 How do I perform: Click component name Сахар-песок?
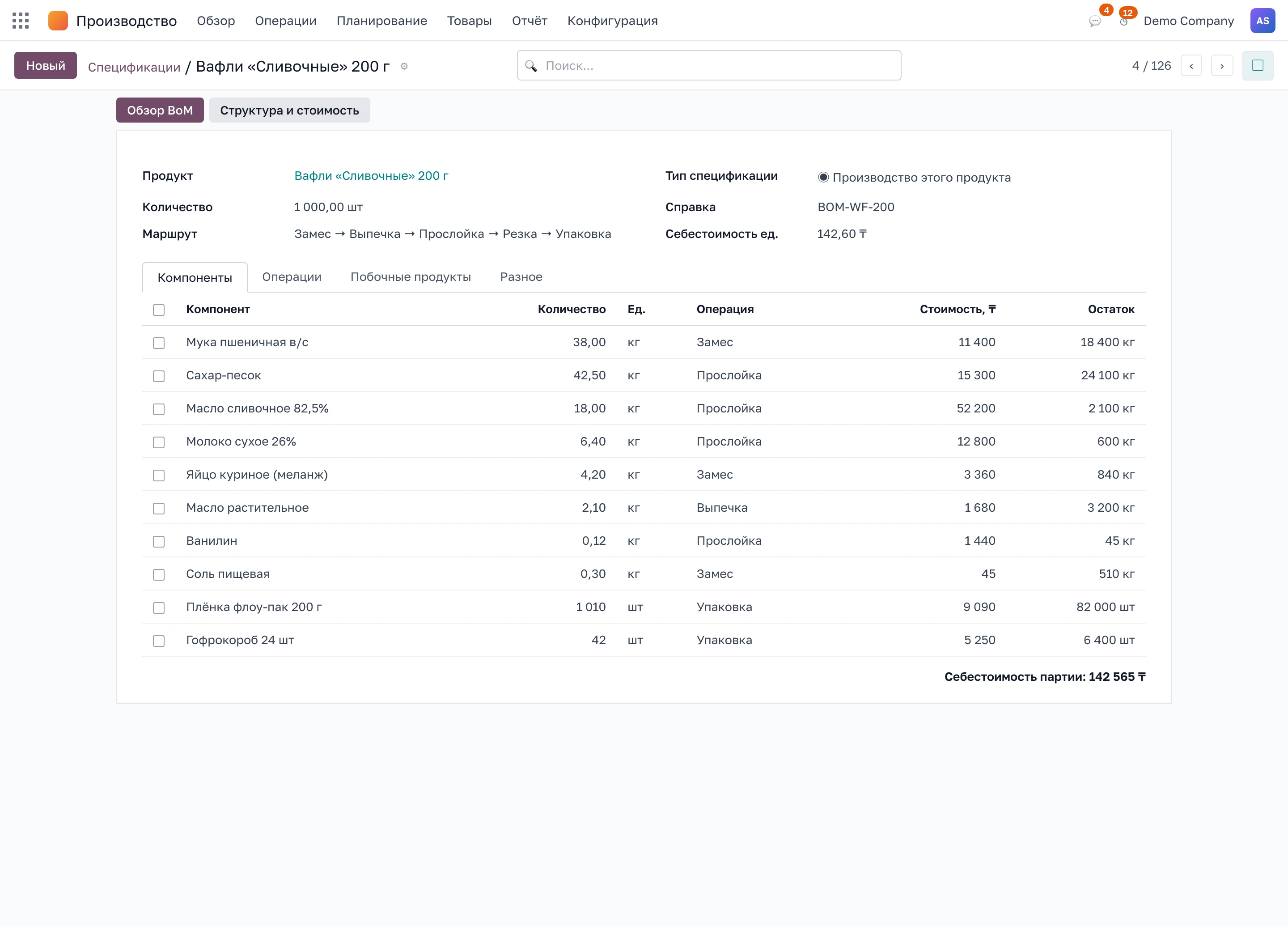pyautogui.click(x=223, y=375)
